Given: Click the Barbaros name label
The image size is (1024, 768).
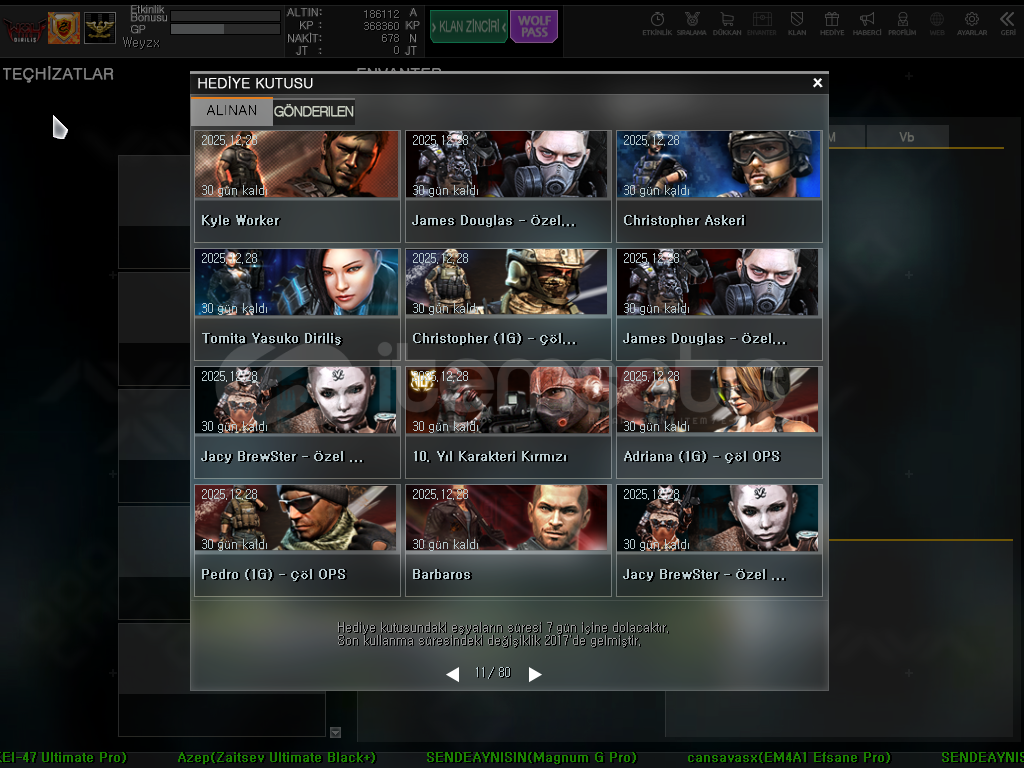Looking at the screenshot, I should click(x=441, y=575).
